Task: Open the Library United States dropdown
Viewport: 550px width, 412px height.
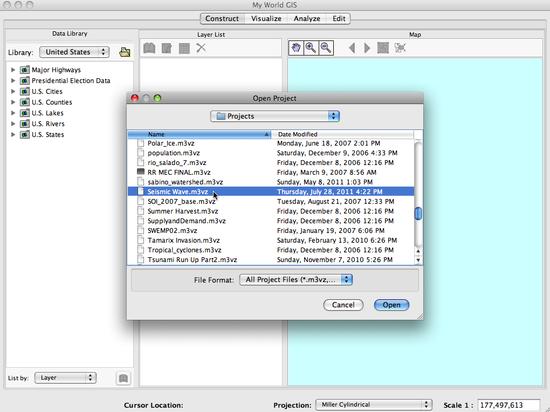Action: point(74,52)
